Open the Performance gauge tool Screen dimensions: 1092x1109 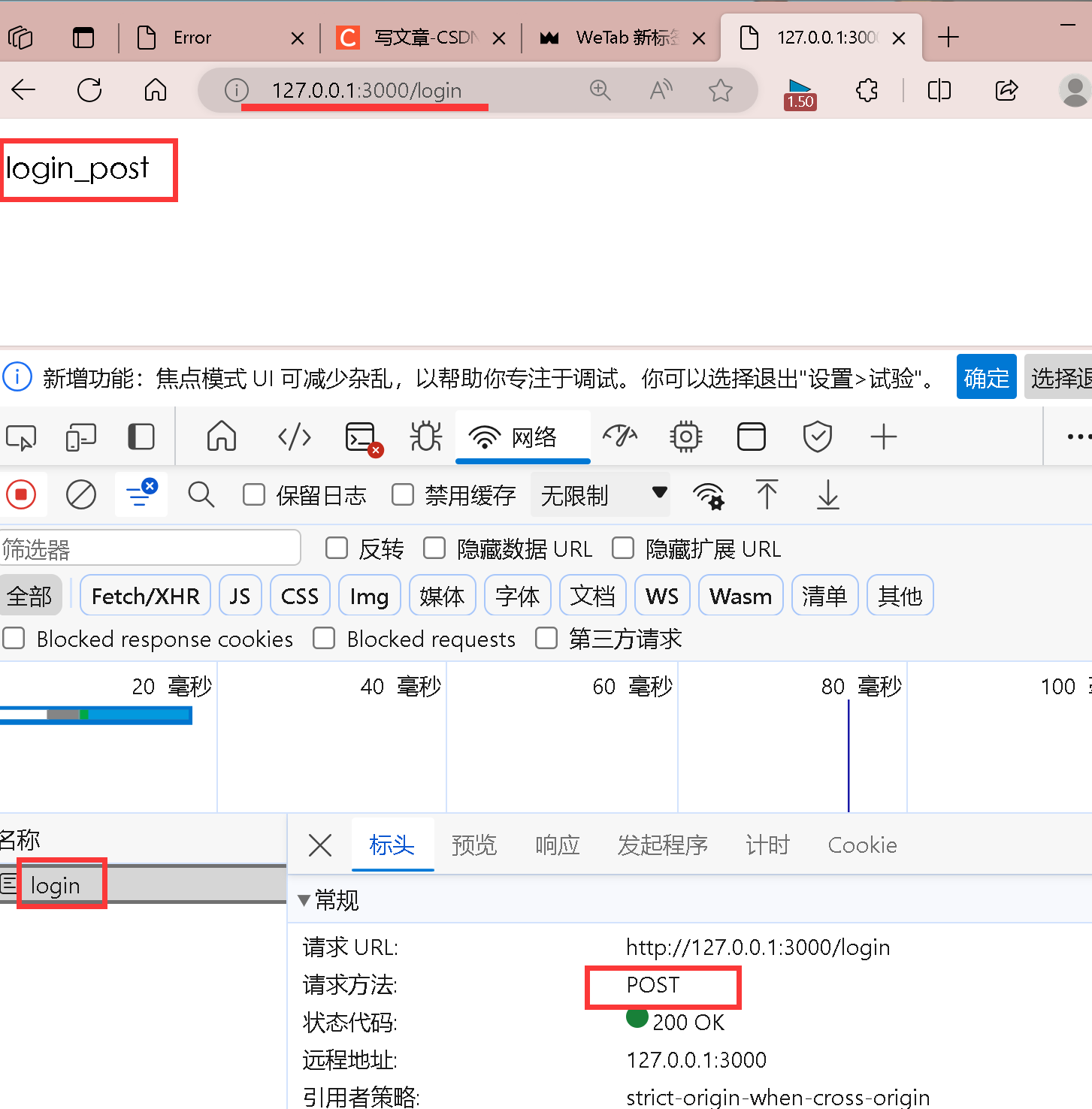(x=620, y=436)
